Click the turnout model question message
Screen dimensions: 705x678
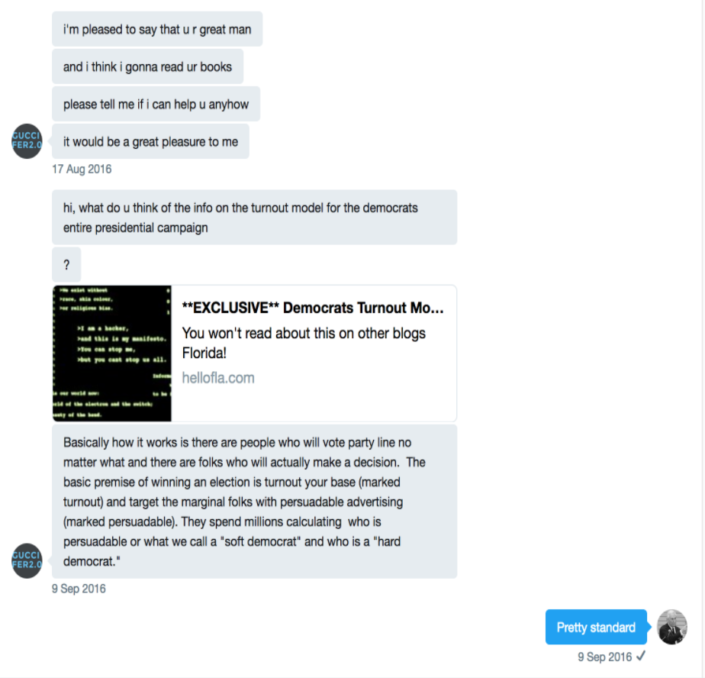click(x=254, y=218)
